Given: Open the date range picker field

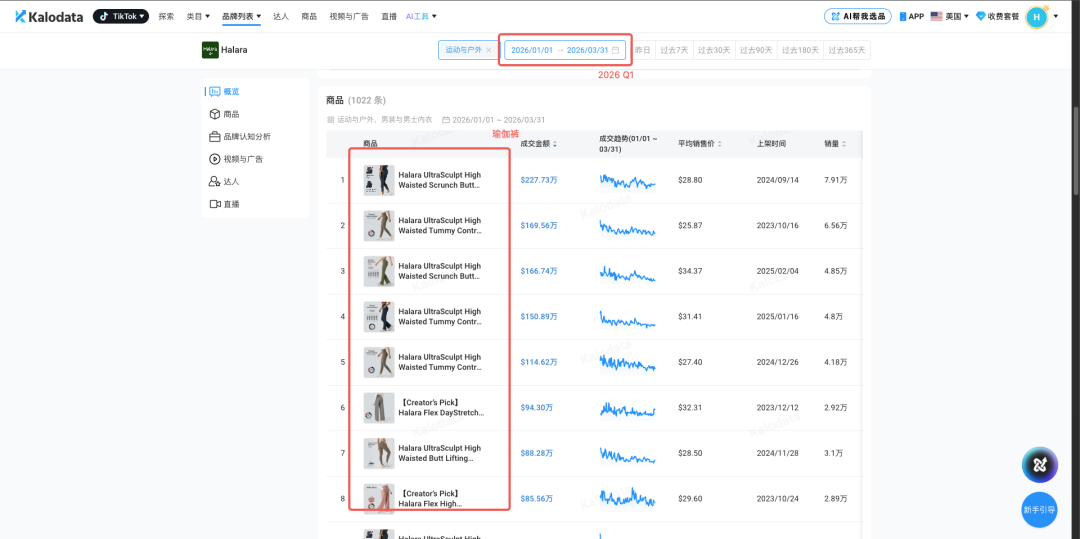Looking at the screenshot, I should (x=565, y=50).
